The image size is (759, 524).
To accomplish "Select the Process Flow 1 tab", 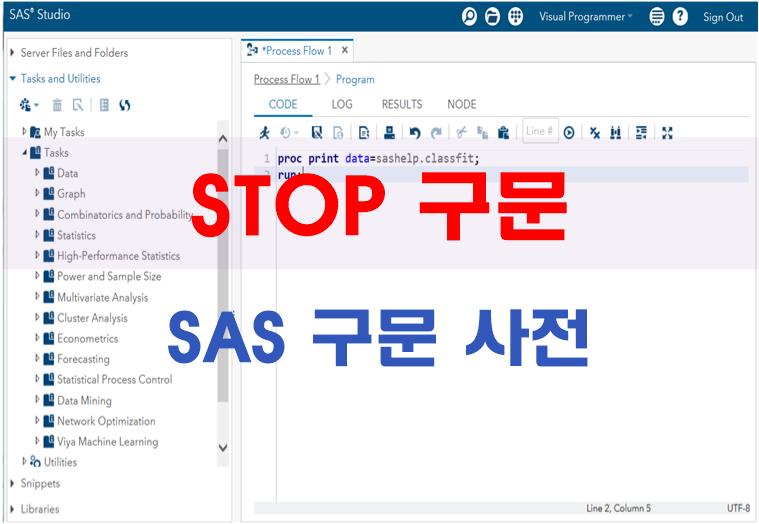I will pos(296,50).
